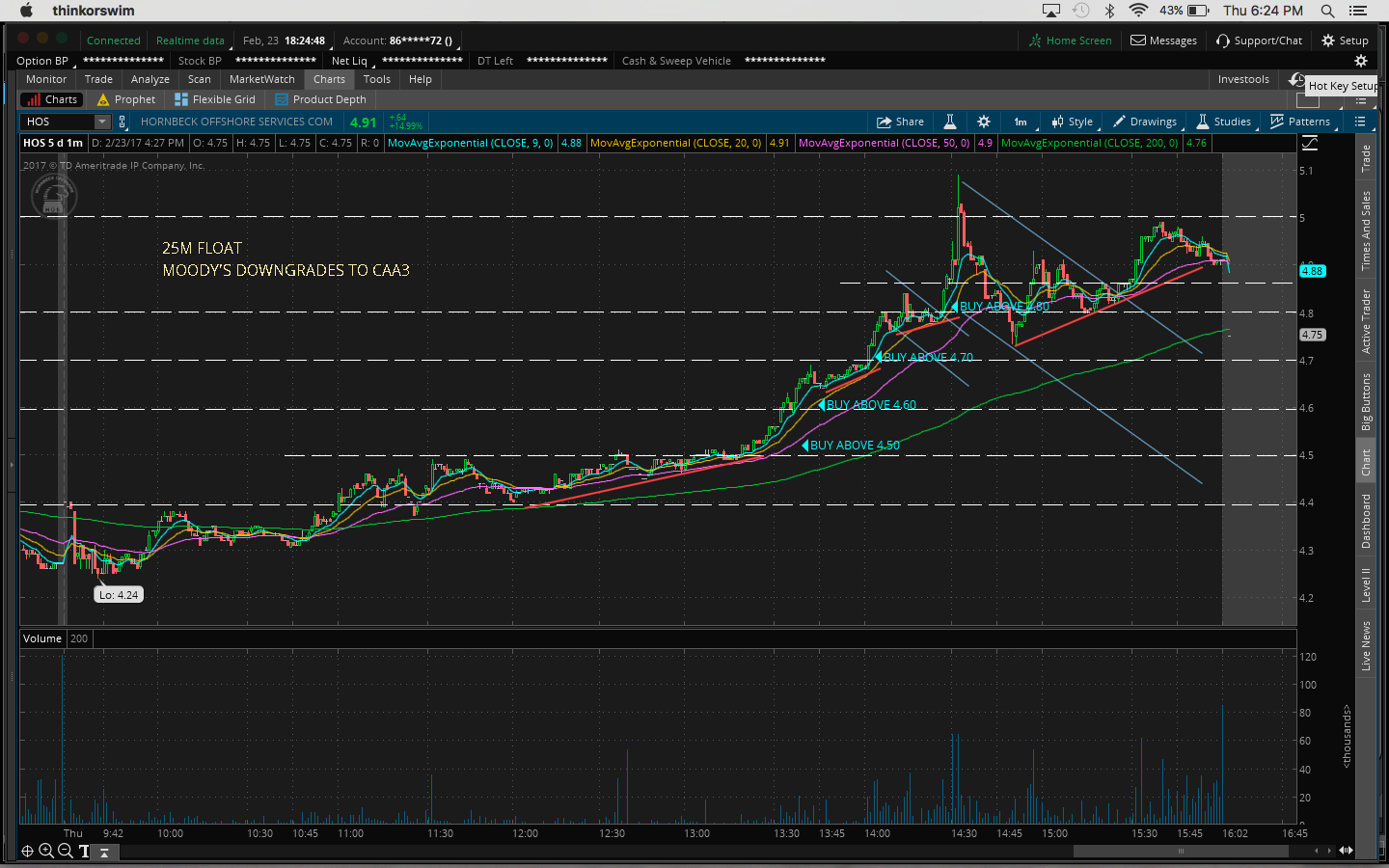Click the macOS Spotlight search icon
Image resolution: width=1389 pixels, height=868 pixels.
pos(1327,11)
